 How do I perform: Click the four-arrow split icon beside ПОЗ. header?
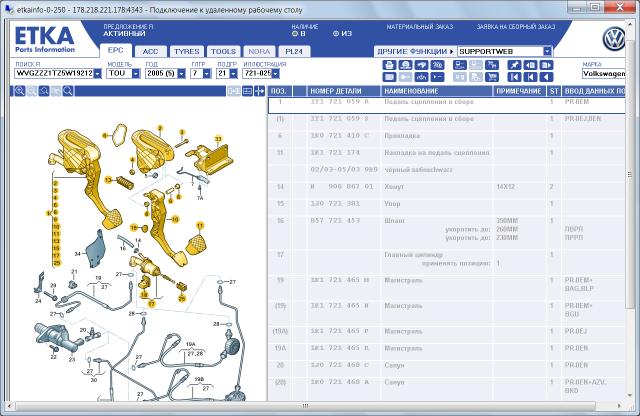(260, 91)
